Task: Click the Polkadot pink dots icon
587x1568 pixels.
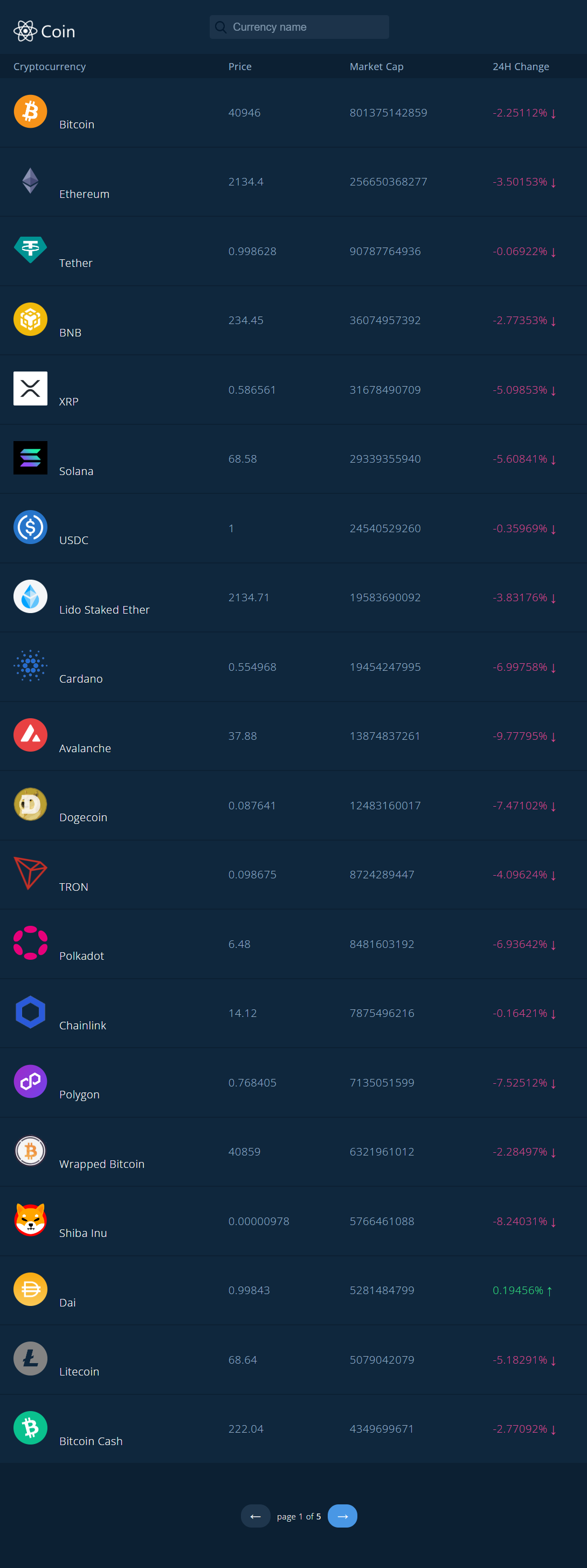Action: coord(30,943)
